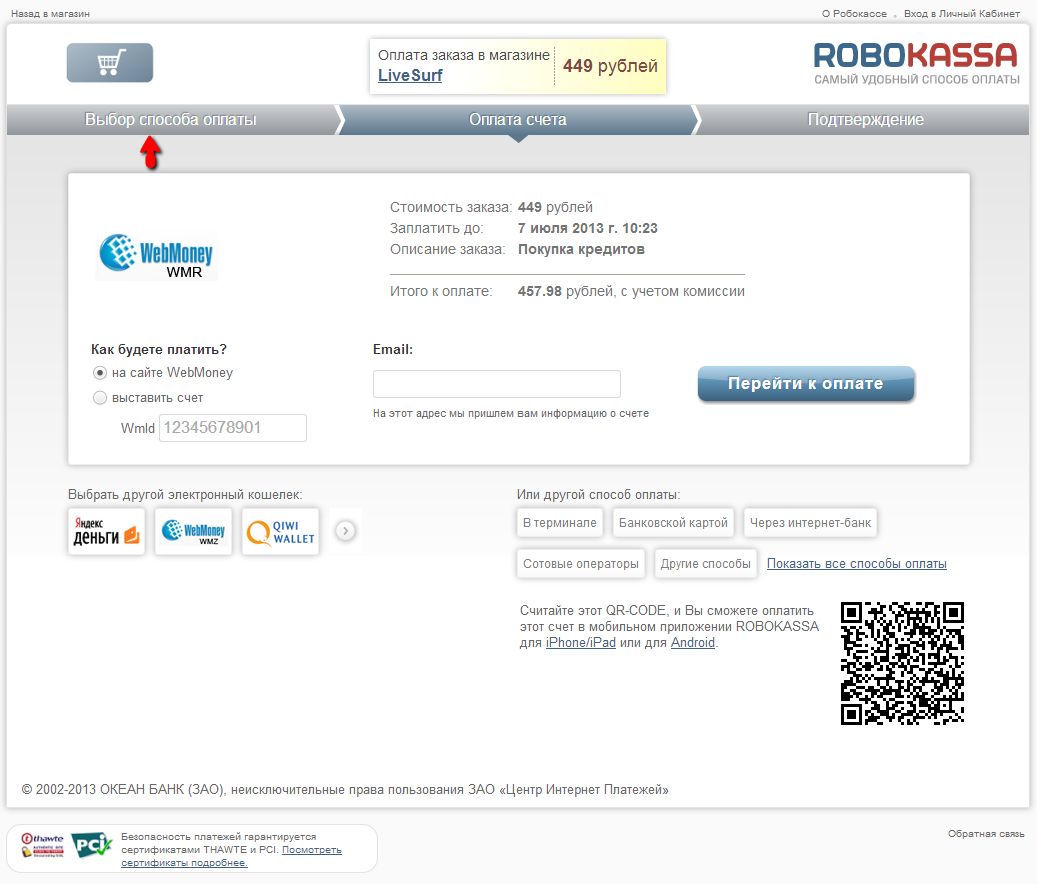Choose 'Другие способы' payment method
The image size is (1037, 884).
tap(706, 564)
